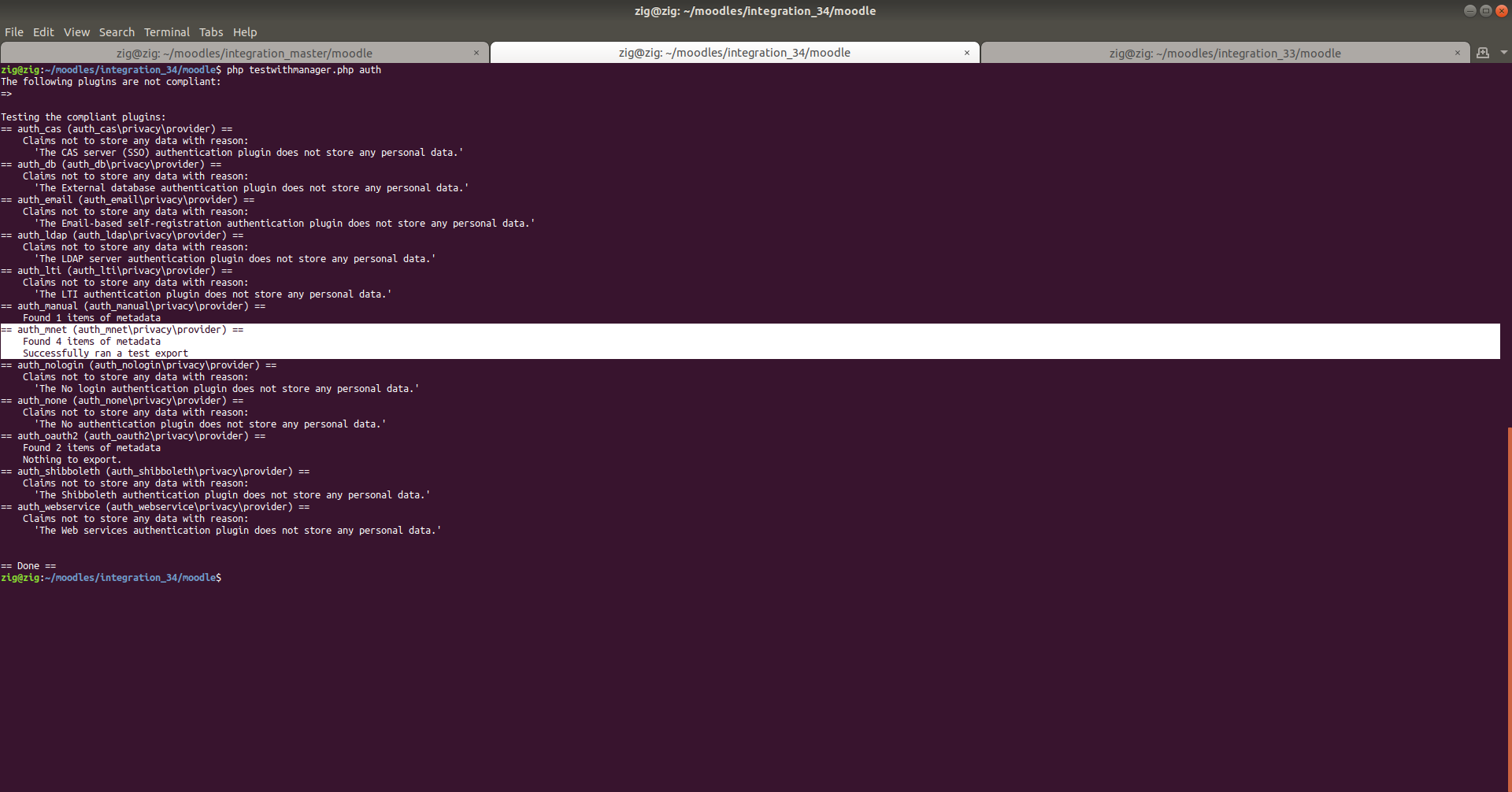Click the auth_manual provider header line
This screenshot has width=1512, height=792.
click(133, 306)
